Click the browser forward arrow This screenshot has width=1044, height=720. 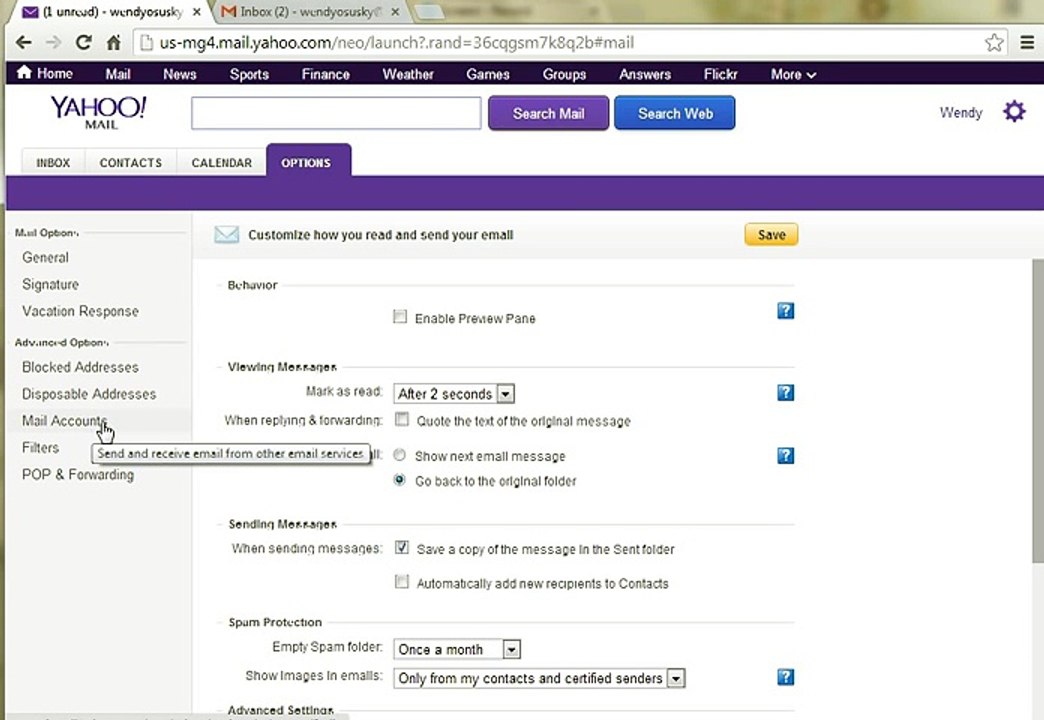pos(53,43)
